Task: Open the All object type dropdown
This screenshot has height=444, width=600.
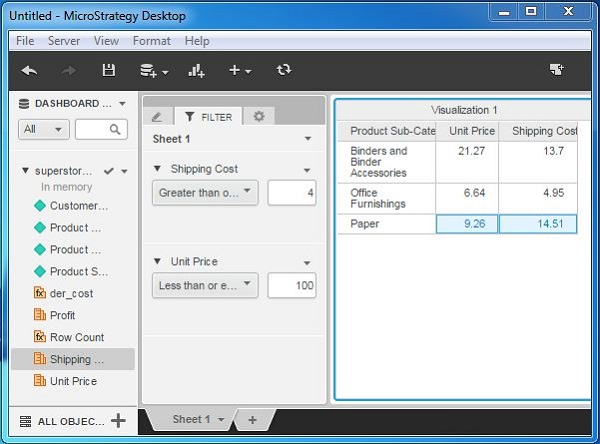Action: (43, 130)
